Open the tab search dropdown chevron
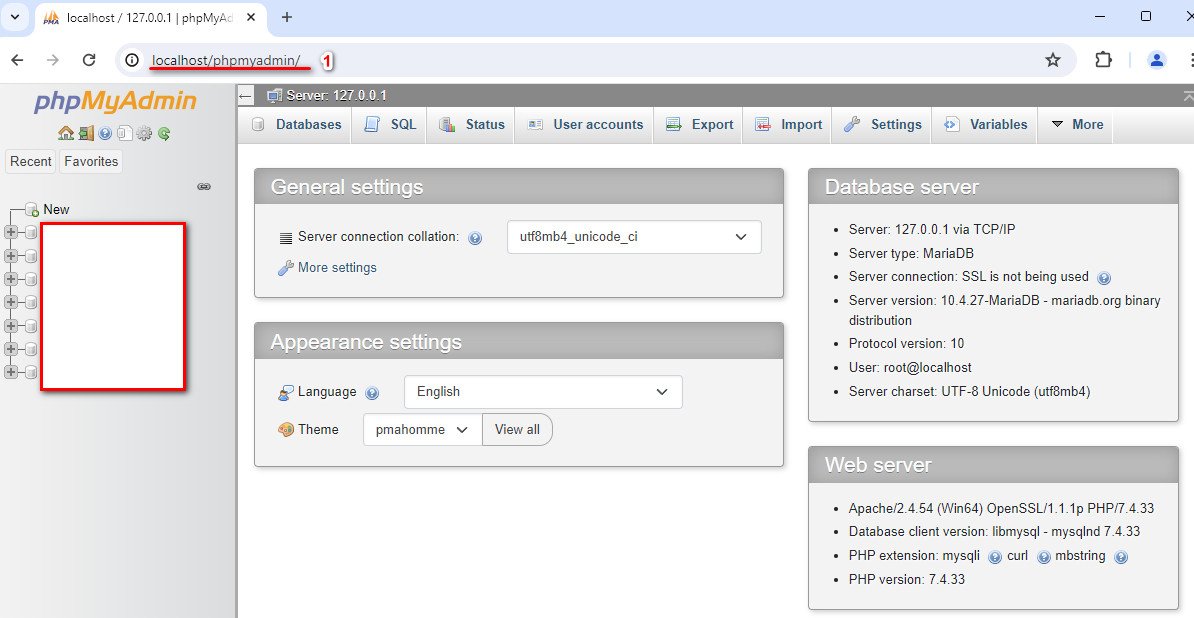1194x618 pixels. [x=14, y=17]
